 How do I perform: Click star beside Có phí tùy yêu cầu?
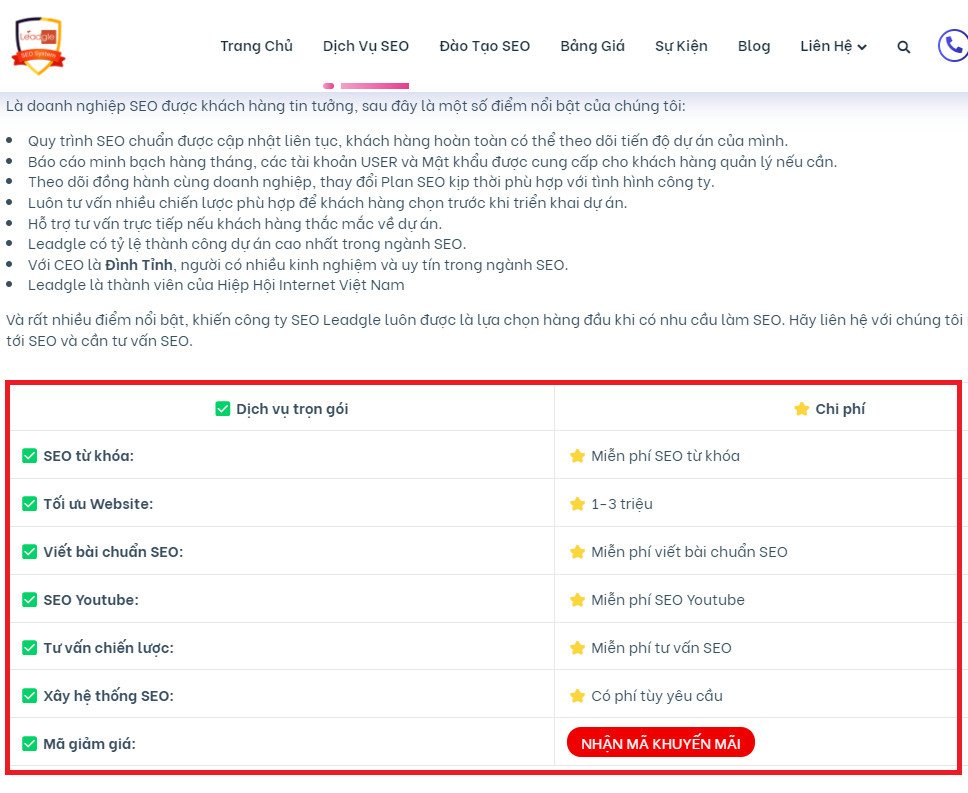click(x=577, y=696)
